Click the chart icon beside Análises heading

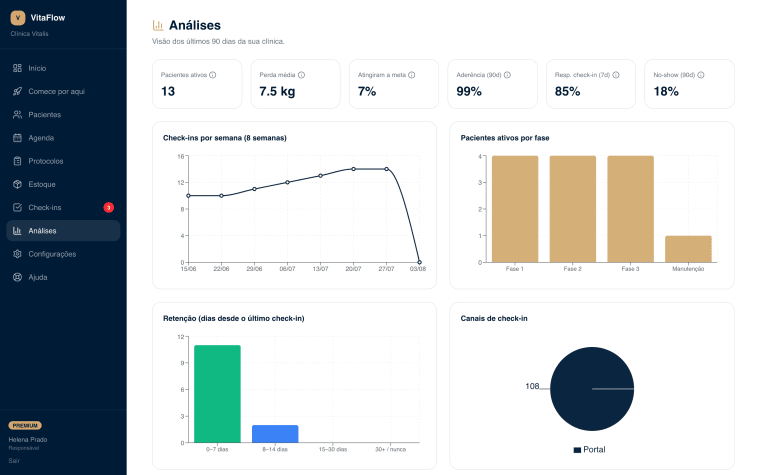pos(158,25)
